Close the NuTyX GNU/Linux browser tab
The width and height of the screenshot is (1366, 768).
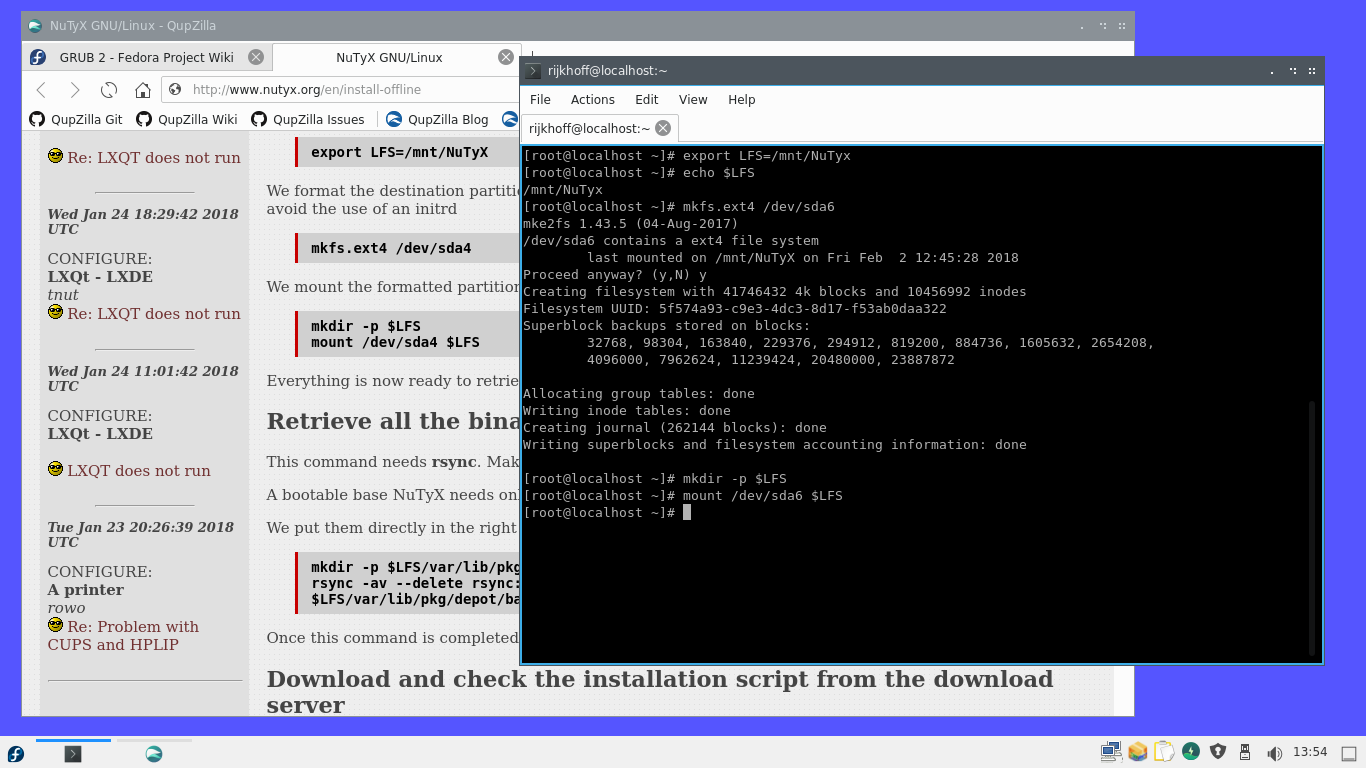[x=506, y=57]
